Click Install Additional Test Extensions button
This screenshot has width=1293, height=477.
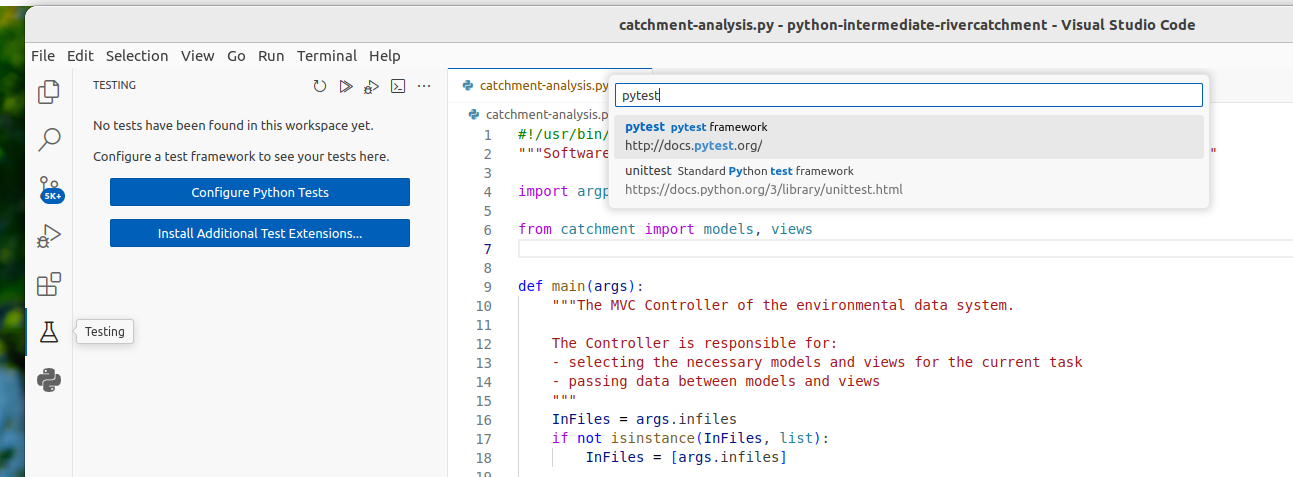tap(260, 233)
